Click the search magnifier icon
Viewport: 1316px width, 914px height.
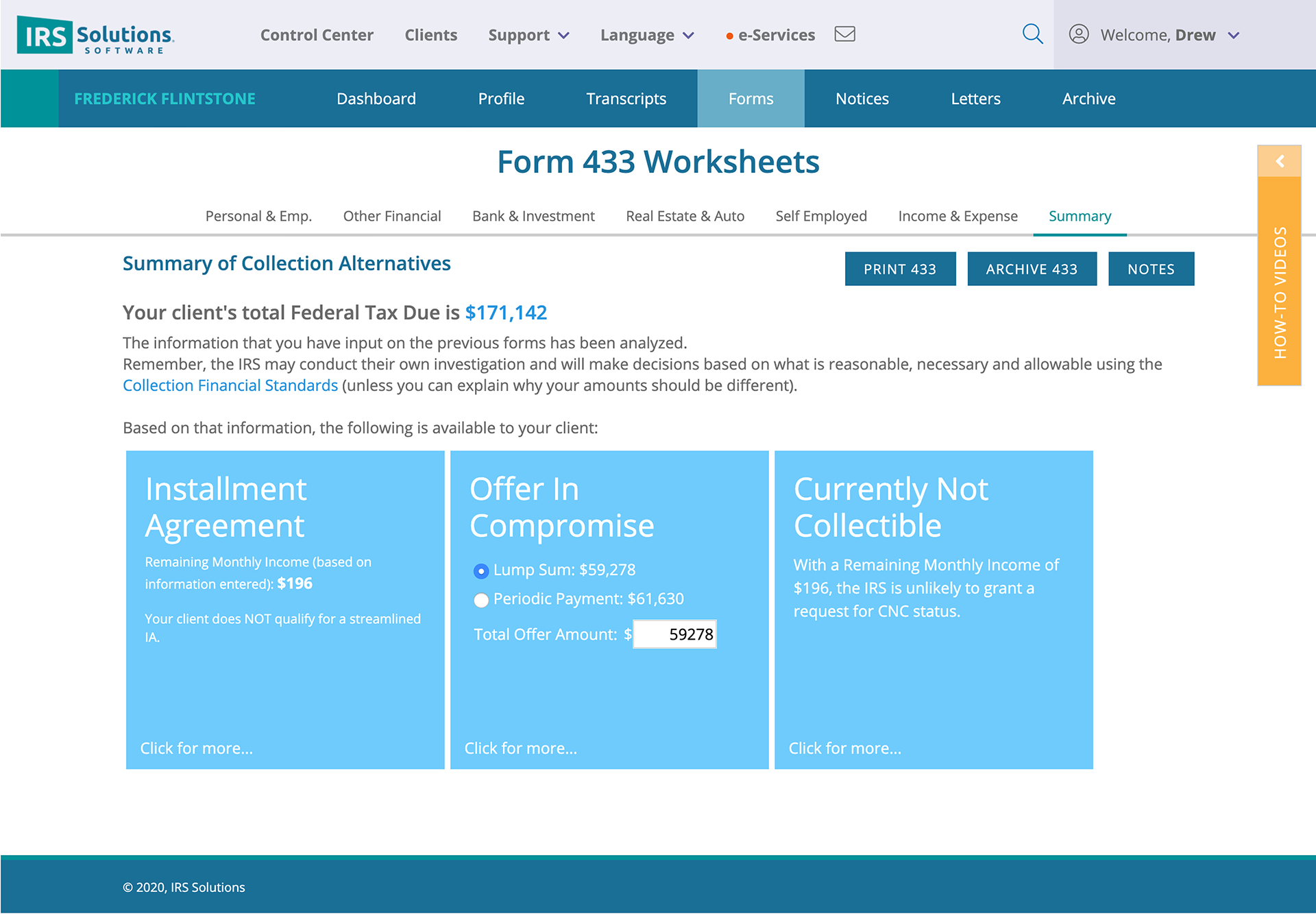click(x=1032, y=34)
